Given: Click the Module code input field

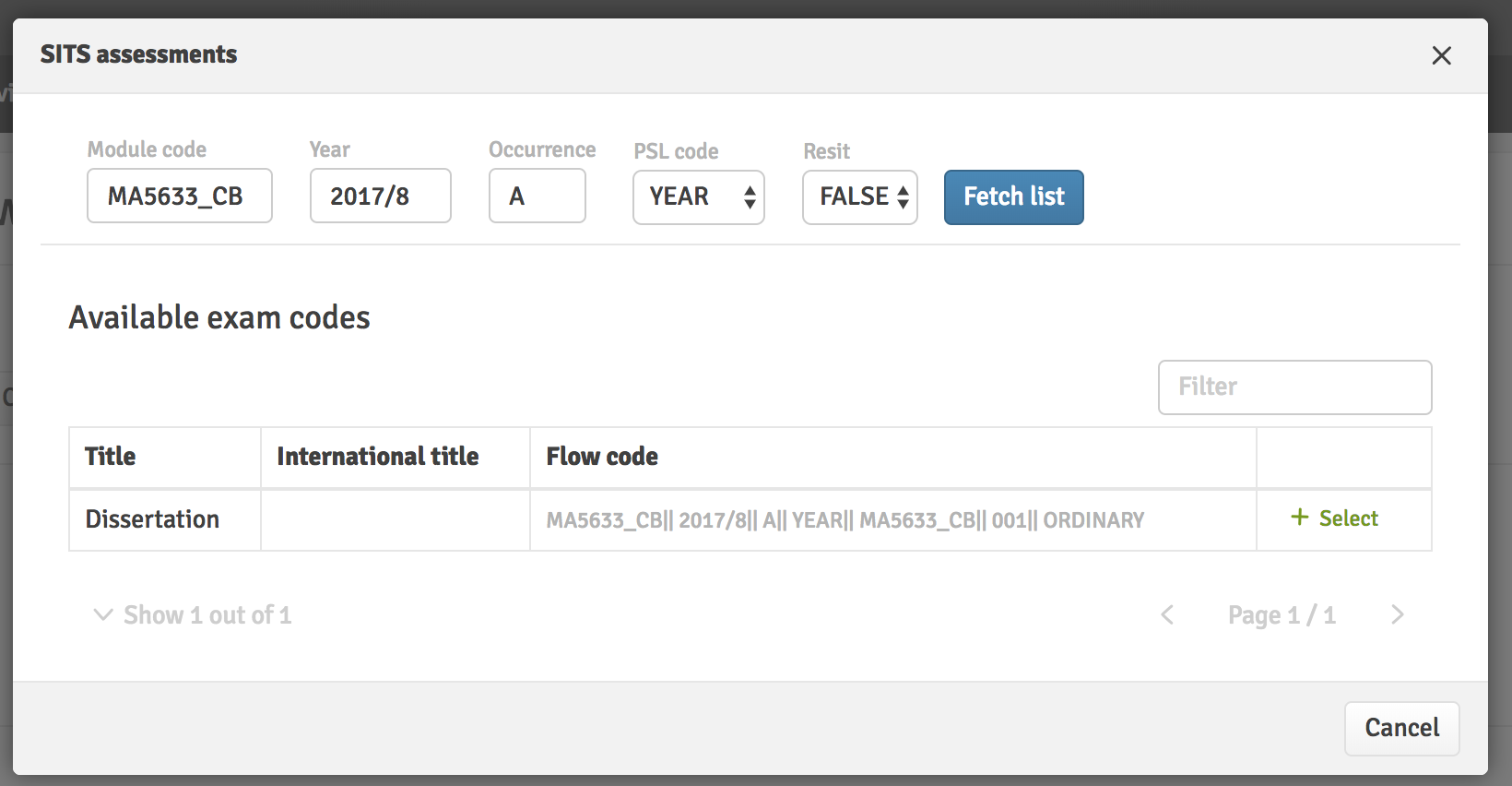Looking at the screenshot, I should (180, 196).
